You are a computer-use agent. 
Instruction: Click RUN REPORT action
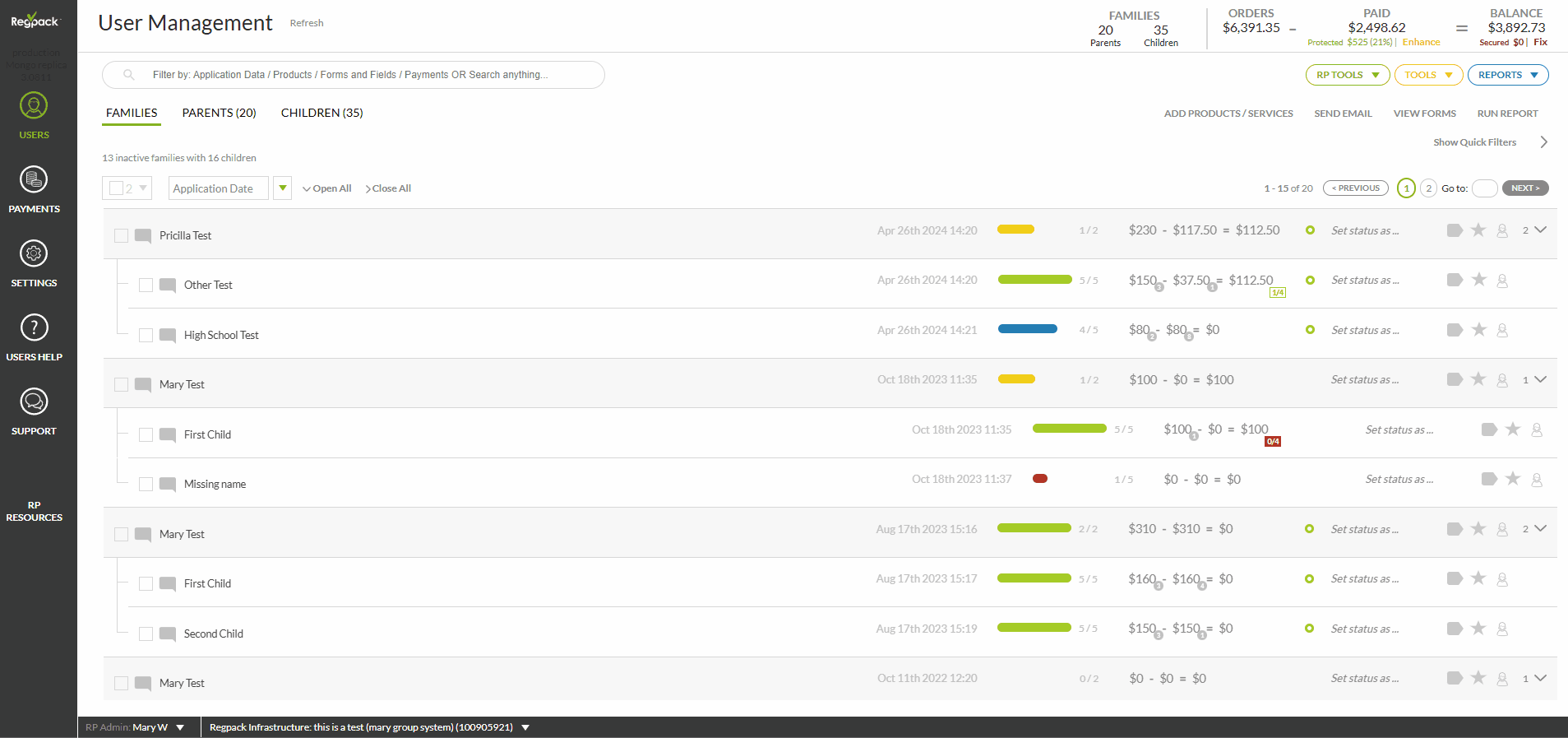pos(1507,114)
